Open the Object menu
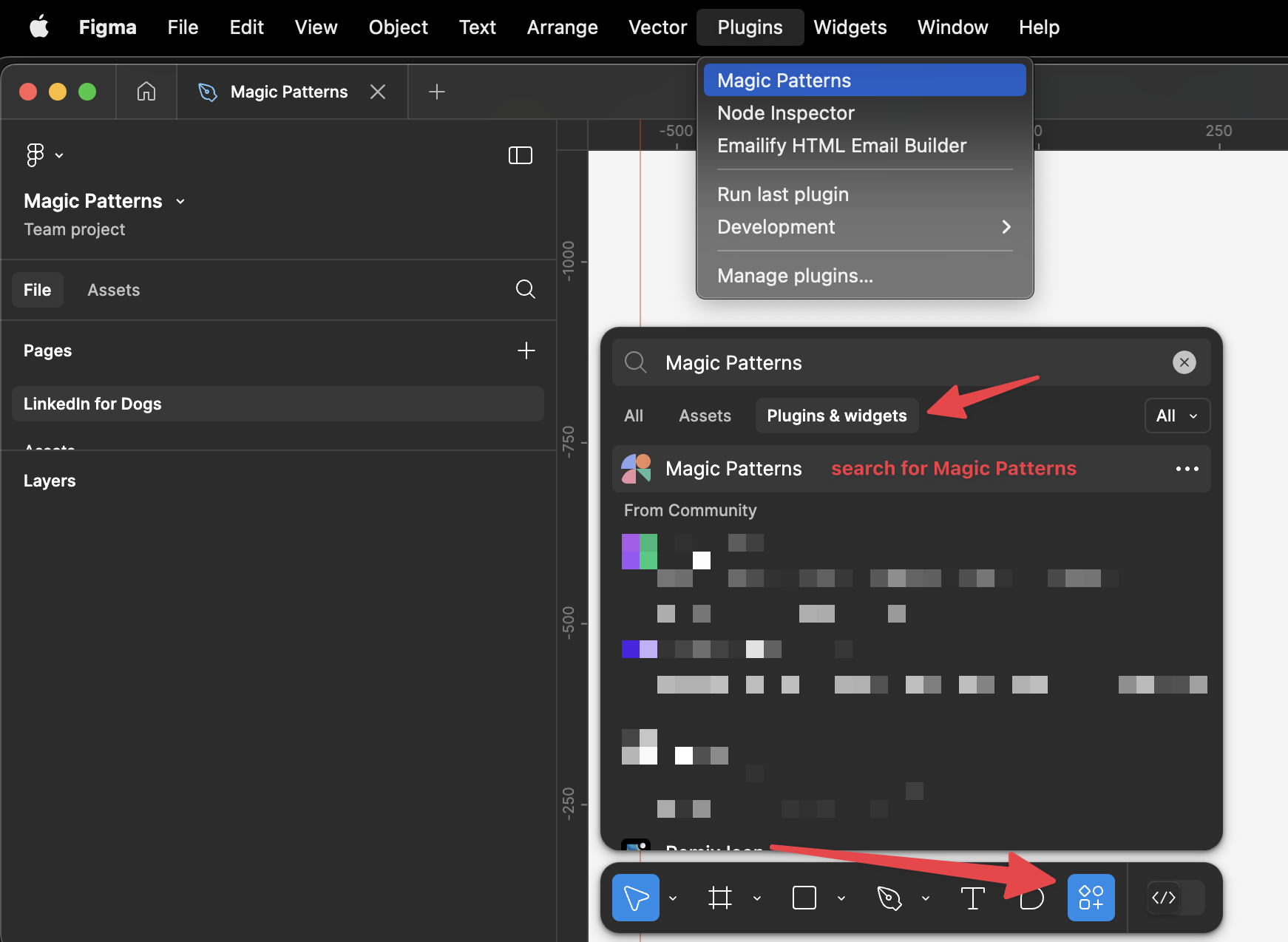Viewport: 1288px width, 942px height. (x=398, y=27)
